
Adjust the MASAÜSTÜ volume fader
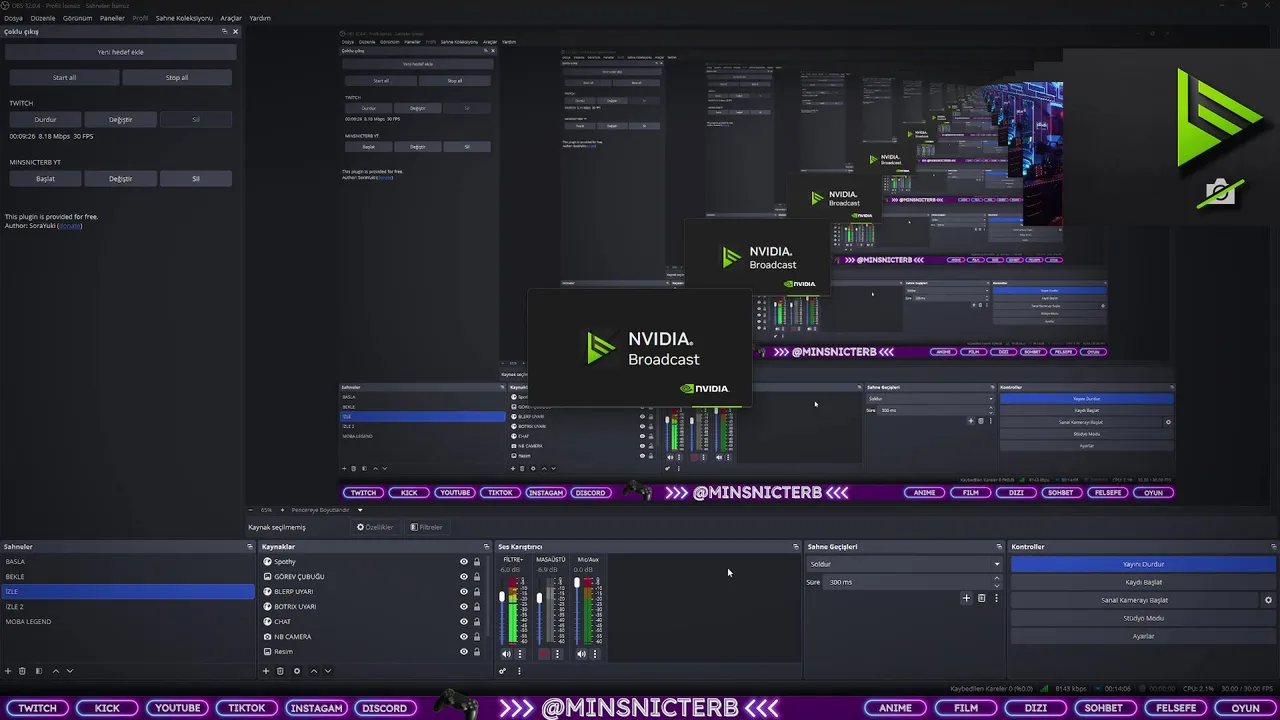(539, 598)
